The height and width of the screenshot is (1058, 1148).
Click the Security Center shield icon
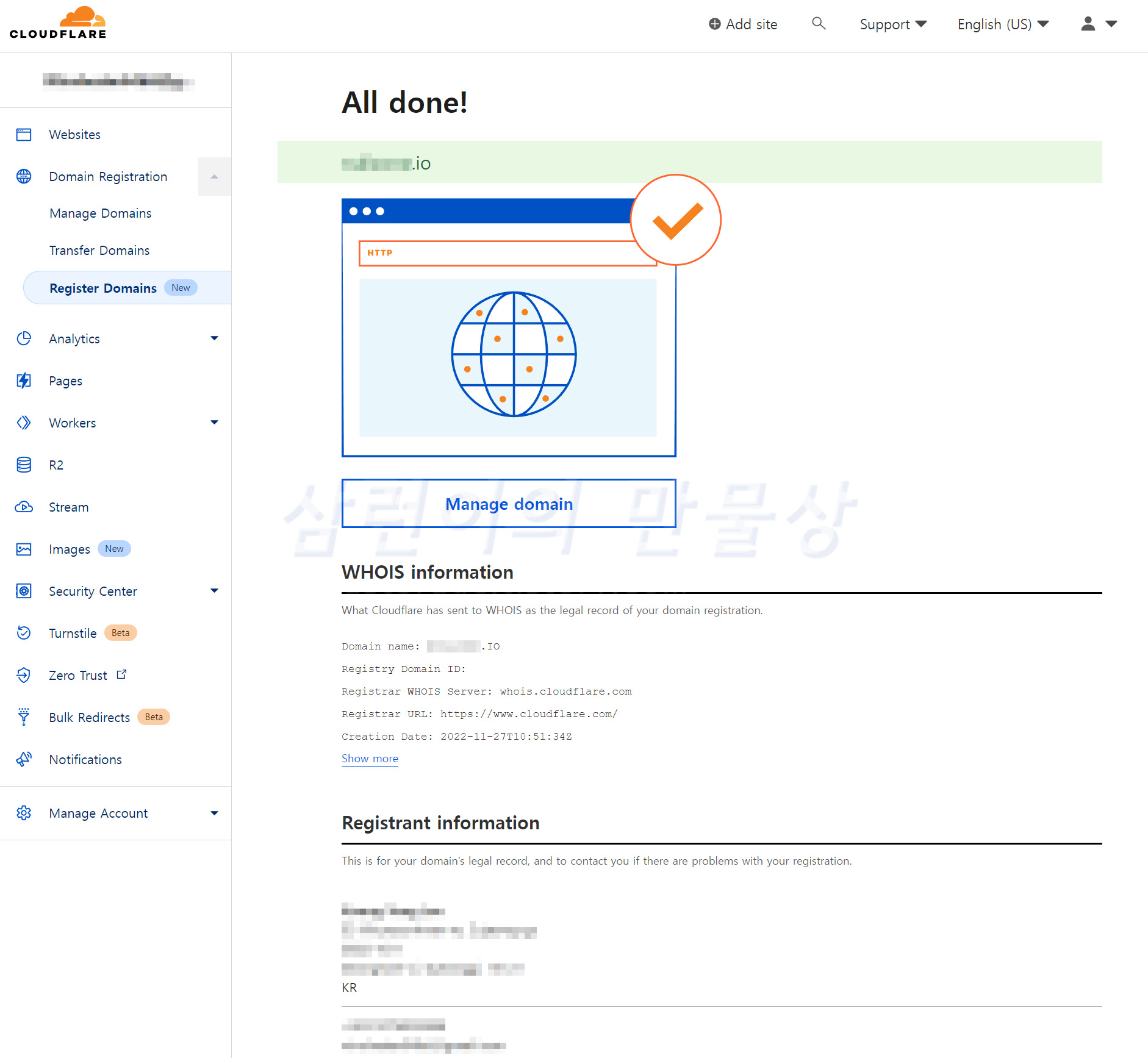point(24,591)
